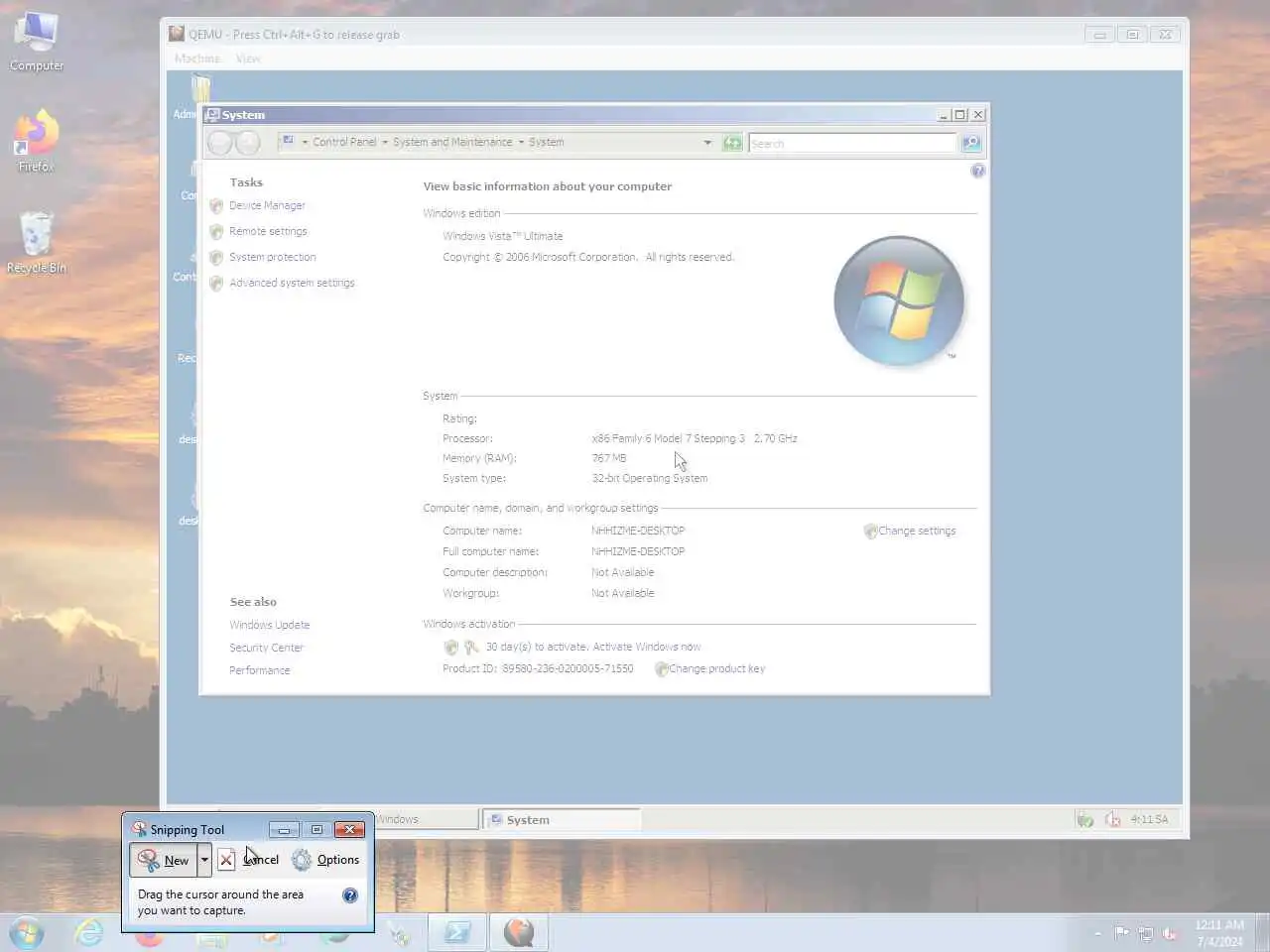The image size is (1270, 952).
Task: Click the search magnifier icon
Action: tap(971, 143)
